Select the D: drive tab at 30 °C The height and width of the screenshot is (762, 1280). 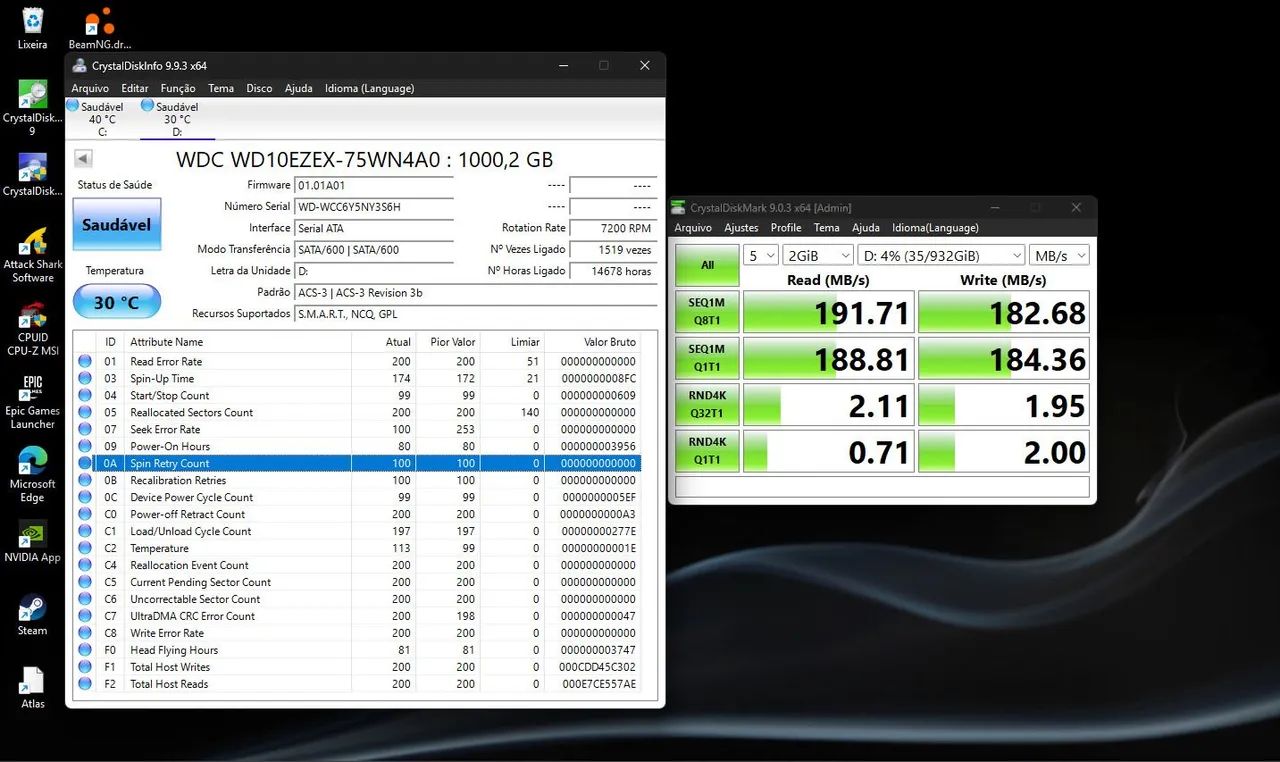tap(177, 118)
